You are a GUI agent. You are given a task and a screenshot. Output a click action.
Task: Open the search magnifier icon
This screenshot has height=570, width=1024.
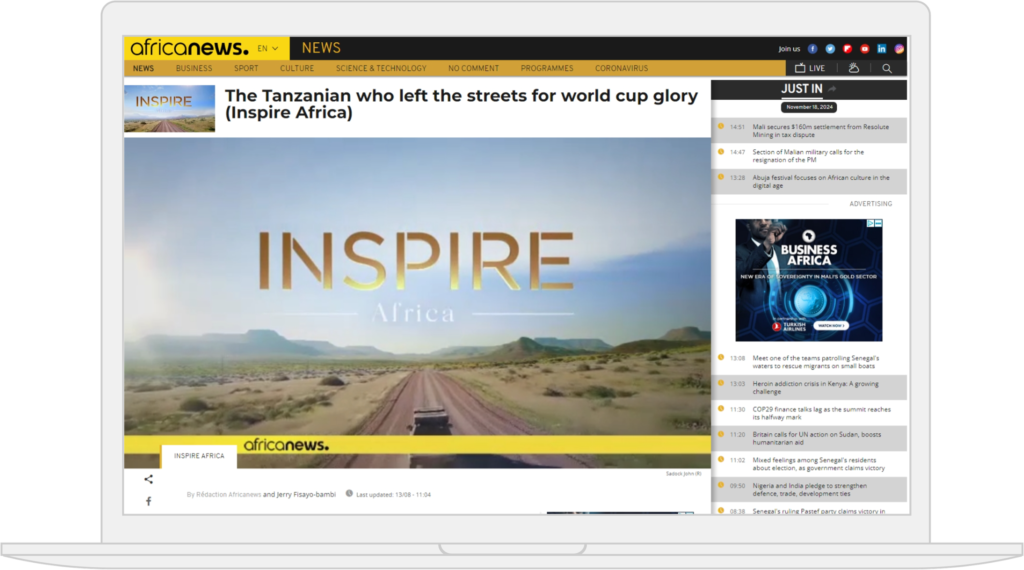coord(887,68)
